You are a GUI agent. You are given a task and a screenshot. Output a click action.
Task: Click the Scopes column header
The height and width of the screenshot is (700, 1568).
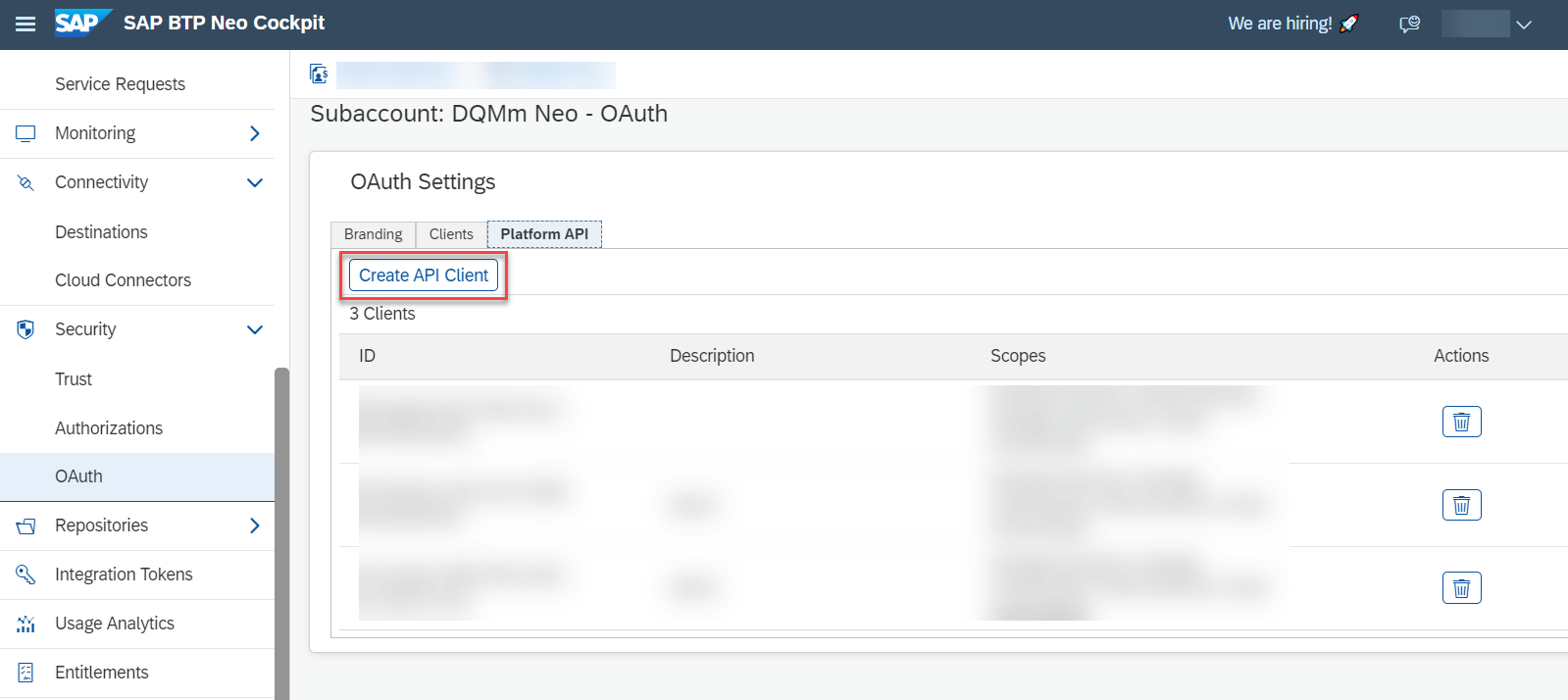point(1018,356)
